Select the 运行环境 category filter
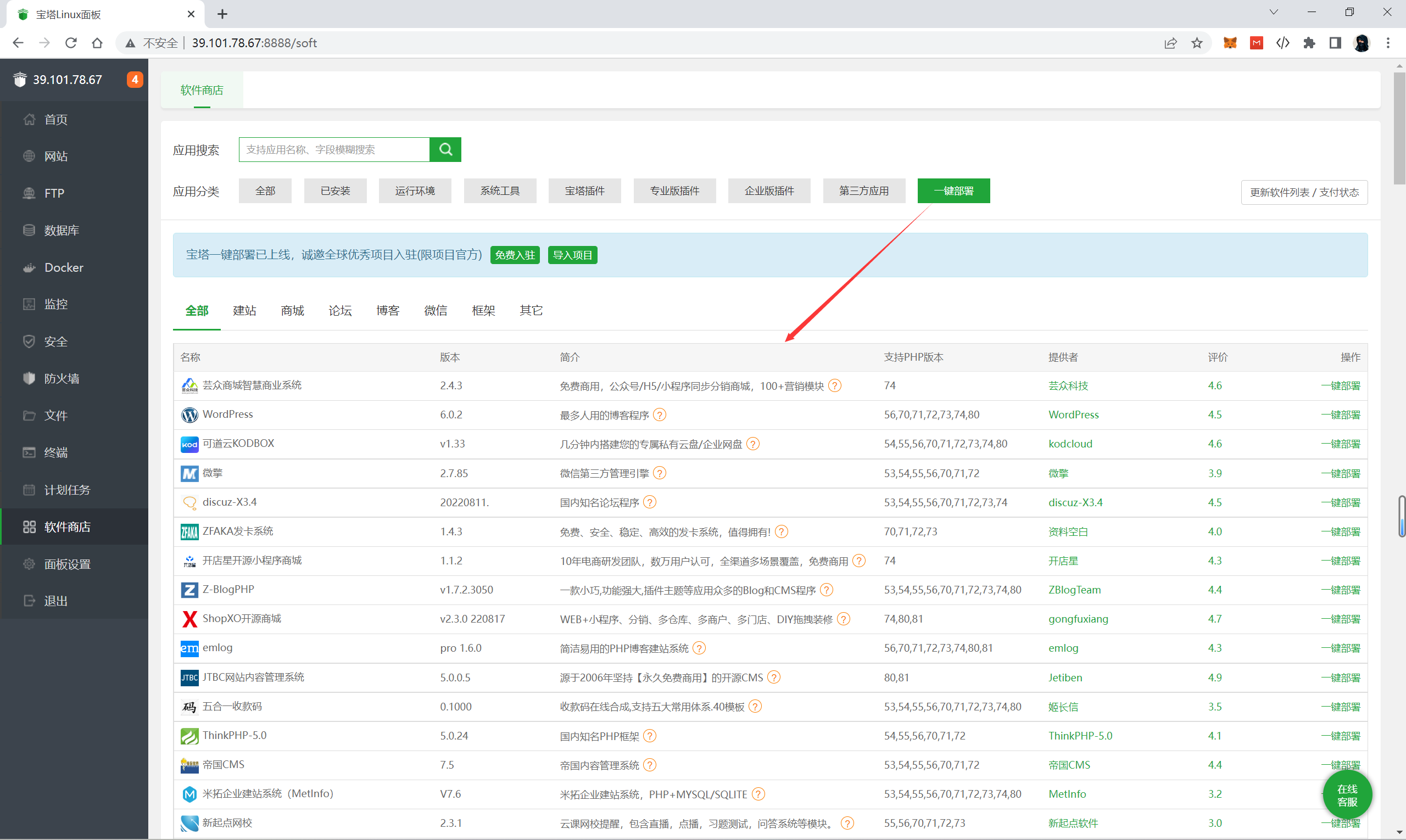 (415, 191)
